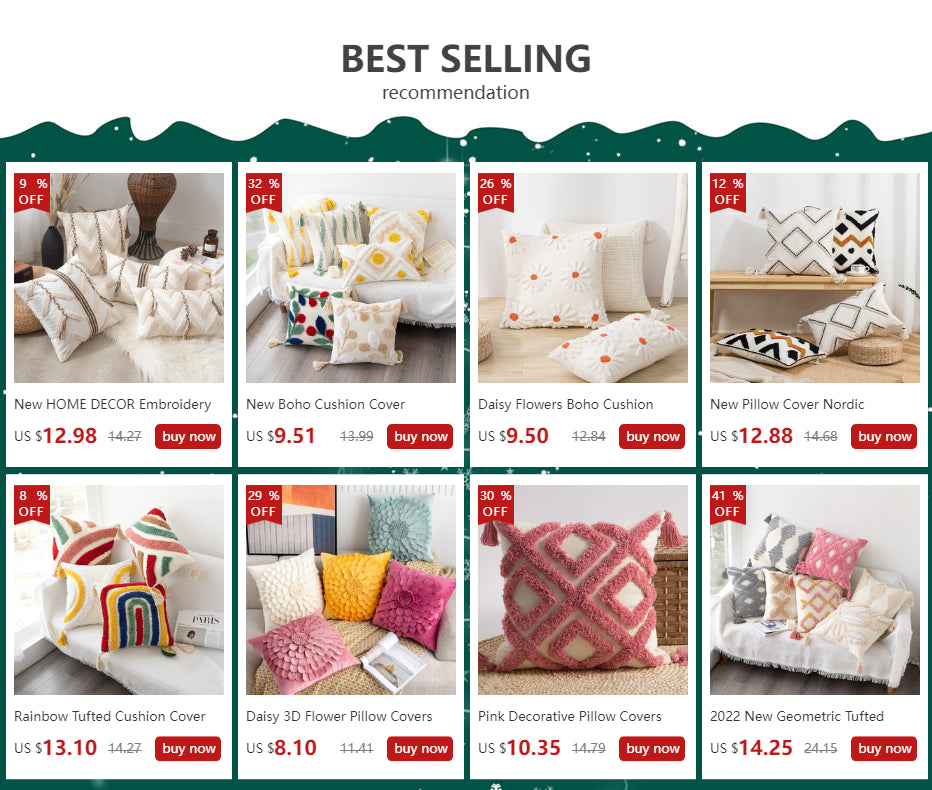Open the 2022 New Geometric Tufted title
Viewport: 932px width, 790px height.
point(796,716)
